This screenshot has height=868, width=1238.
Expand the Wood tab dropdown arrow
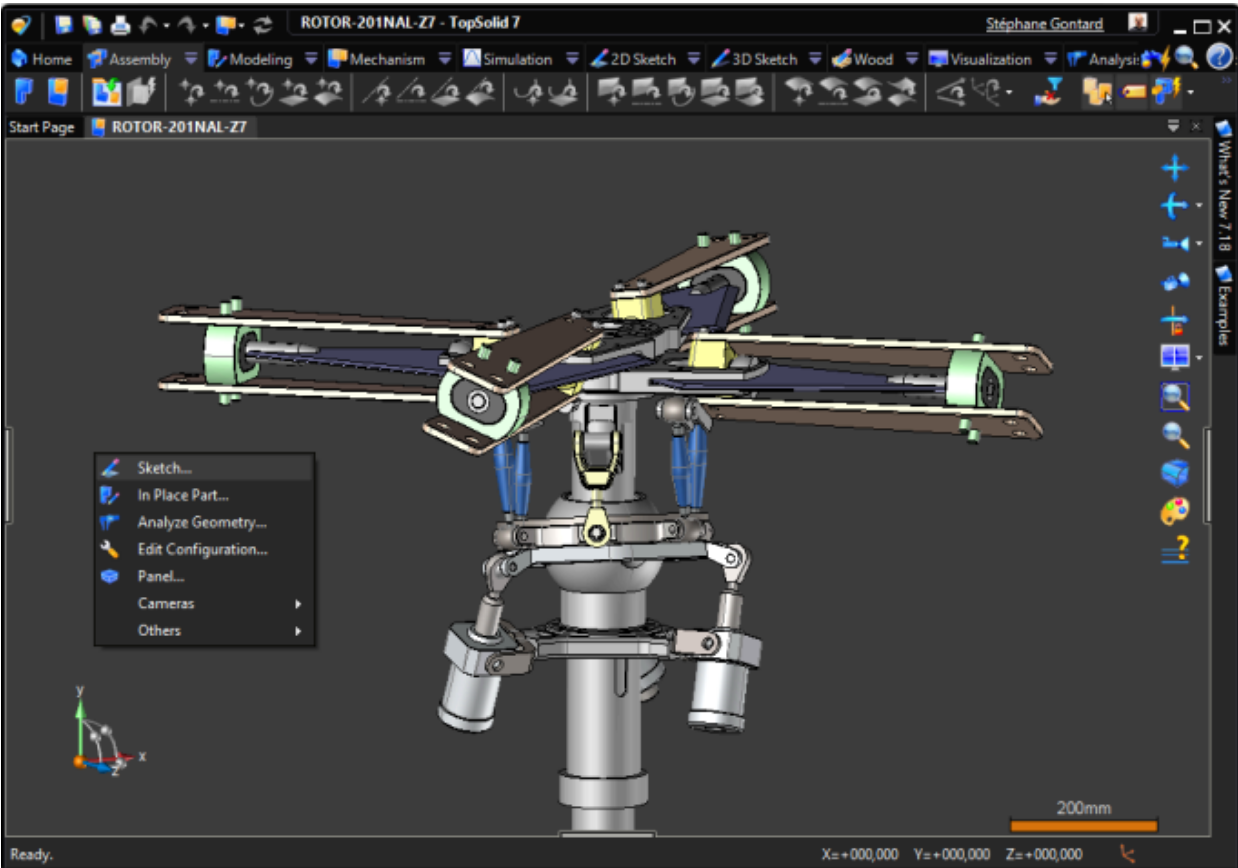pos(911,59)
